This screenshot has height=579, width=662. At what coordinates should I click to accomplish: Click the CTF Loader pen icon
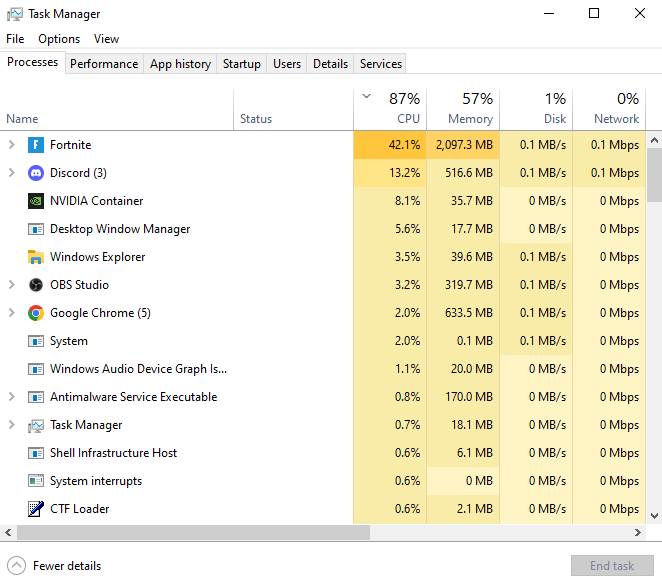click(x=36, y=509)
